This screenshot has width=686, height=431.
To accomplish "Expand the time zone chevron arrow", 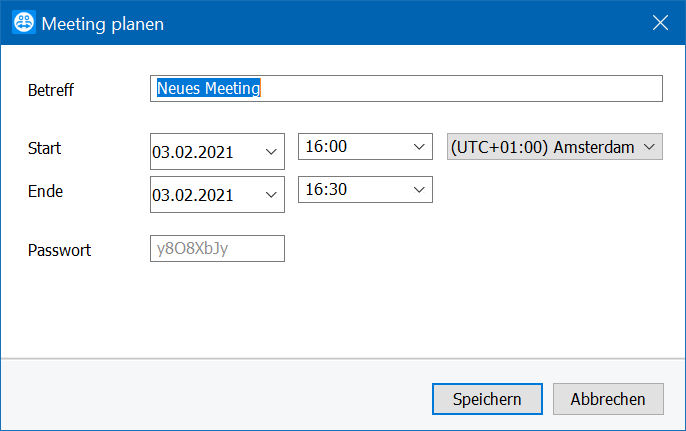I will click(649, 147).
